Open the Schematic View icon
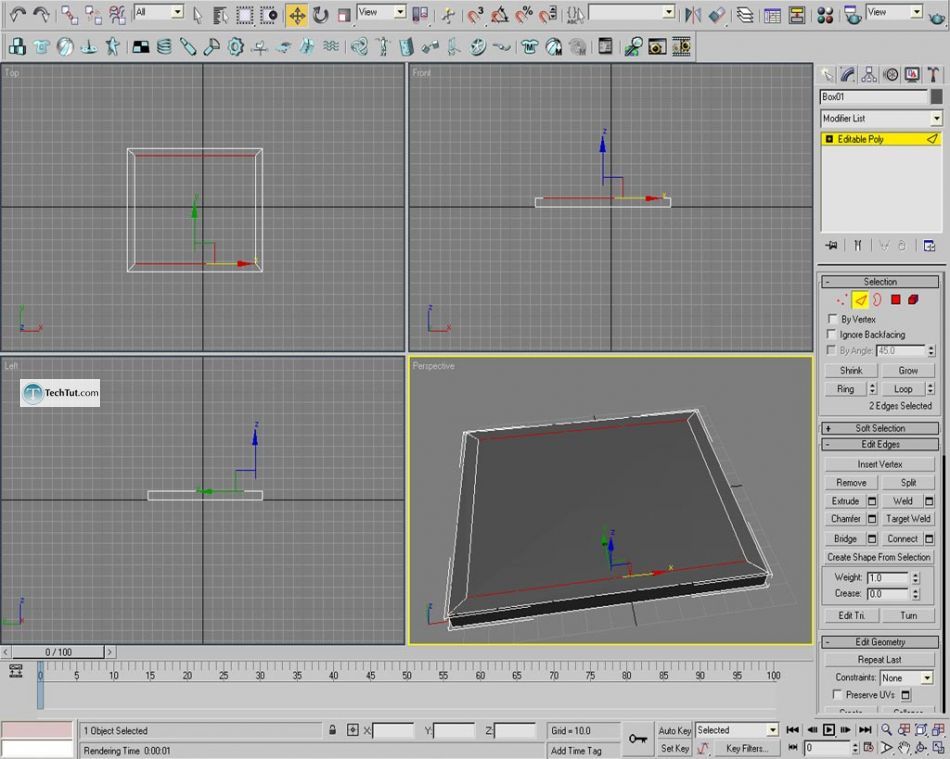The height and width of the screenshot is (759, 950). 797,15
